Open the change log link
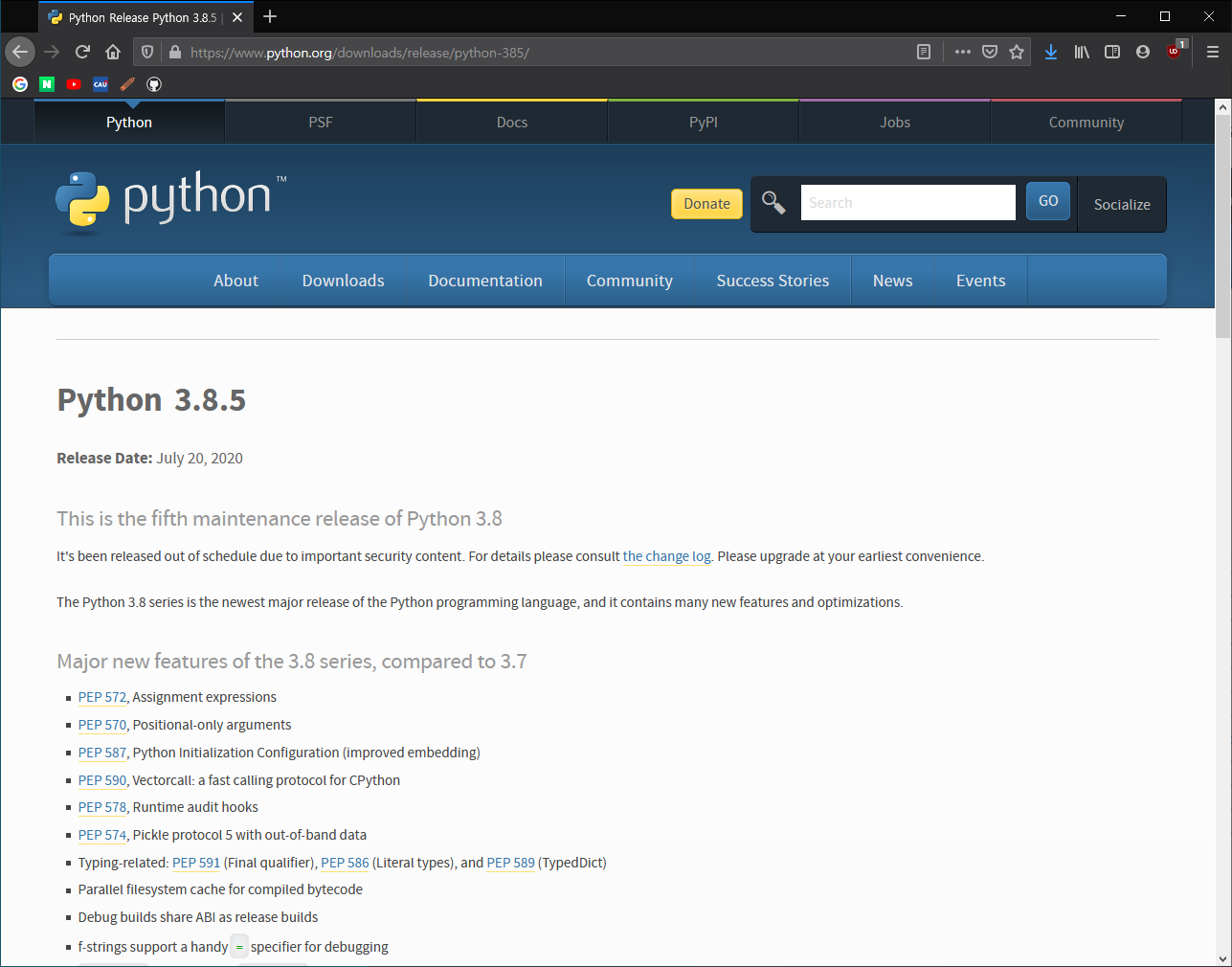 pos(667,556)
